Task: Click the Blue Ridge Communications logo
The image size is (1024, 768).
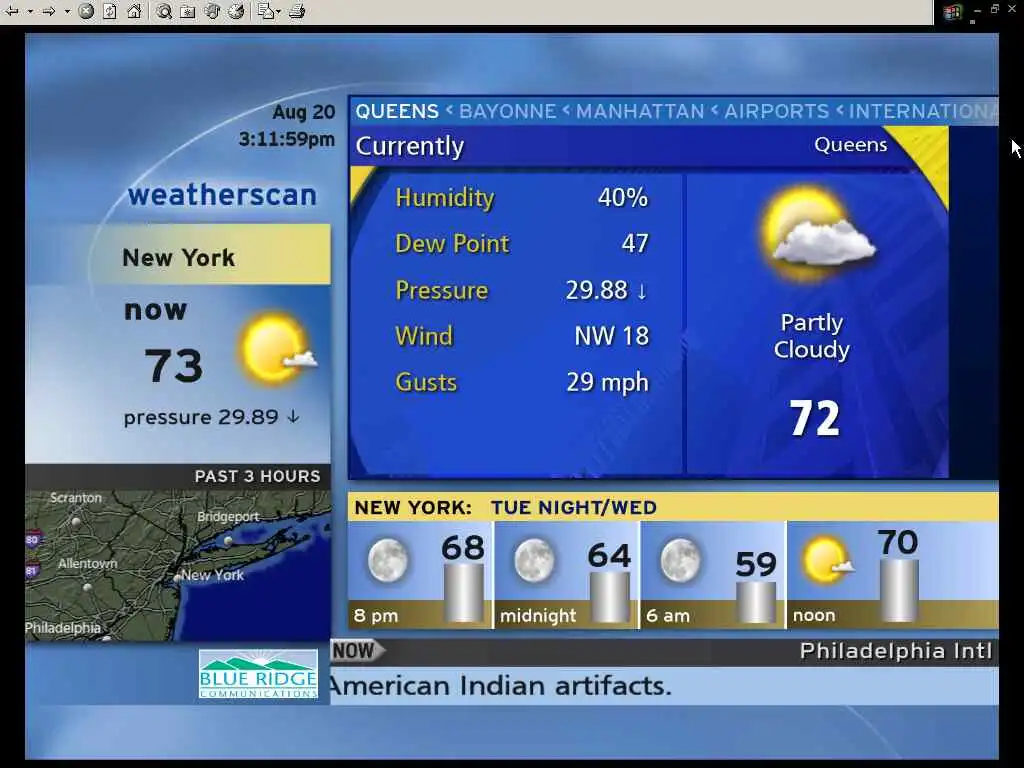Action: 258,674
